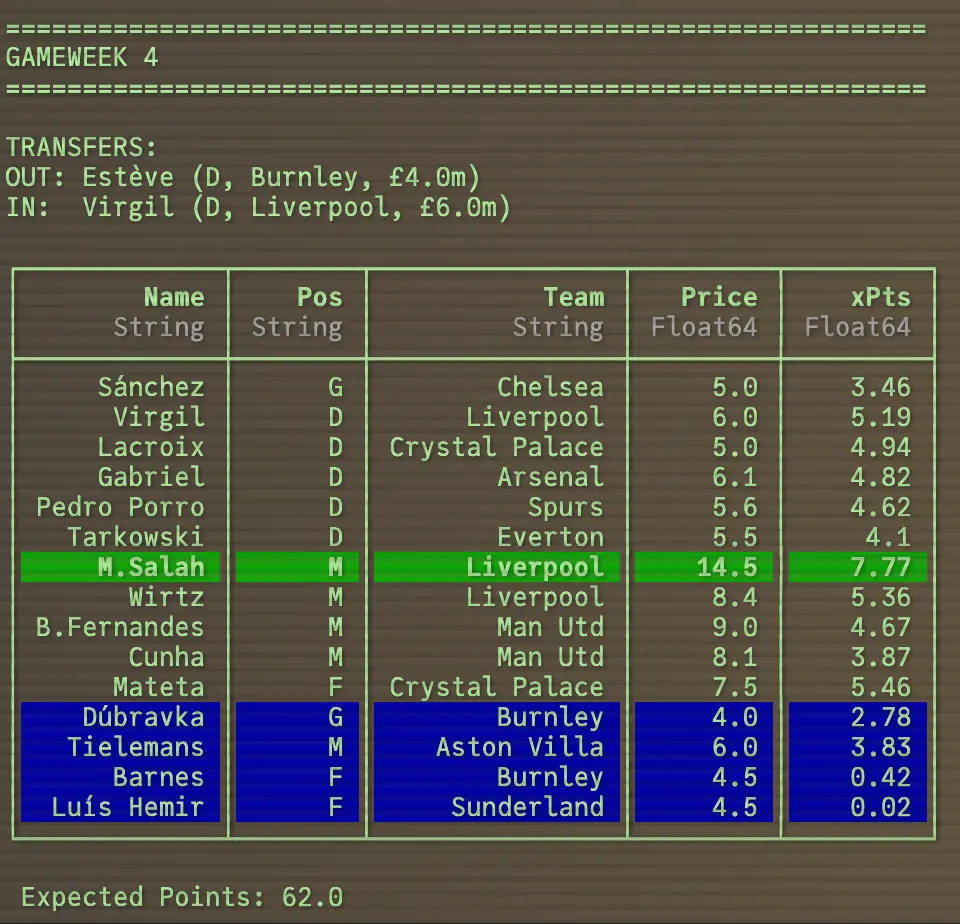Click the Pos column header
This screenshot has height=924, width=960.
(320, 297)
